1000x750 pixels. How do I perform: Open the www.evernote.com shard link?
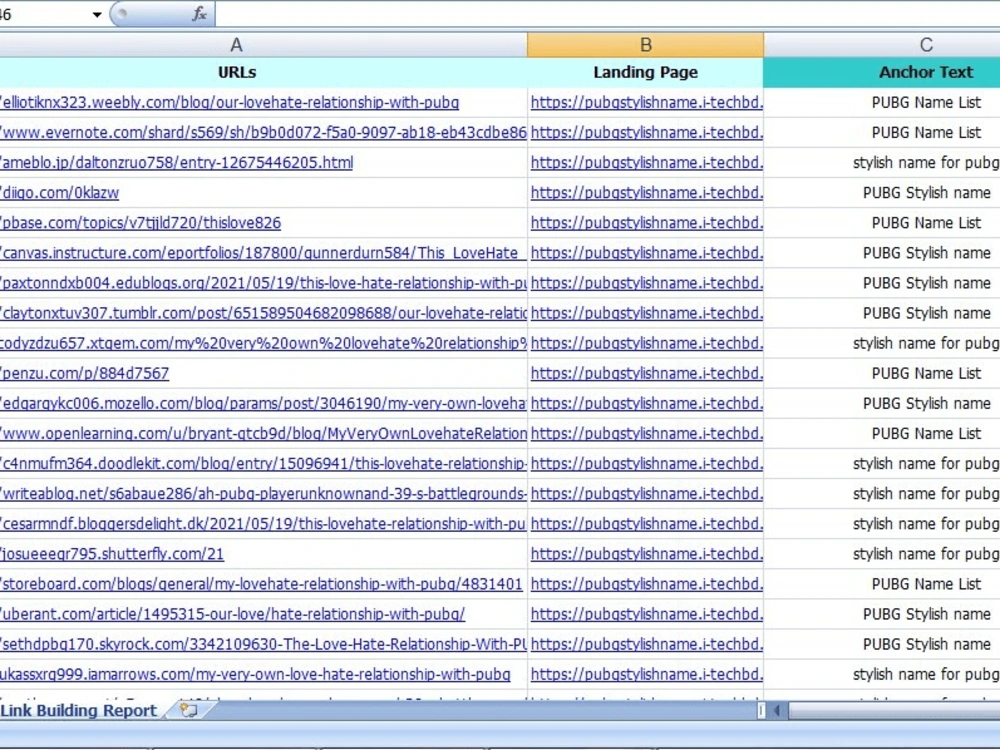tap(263, 132)
